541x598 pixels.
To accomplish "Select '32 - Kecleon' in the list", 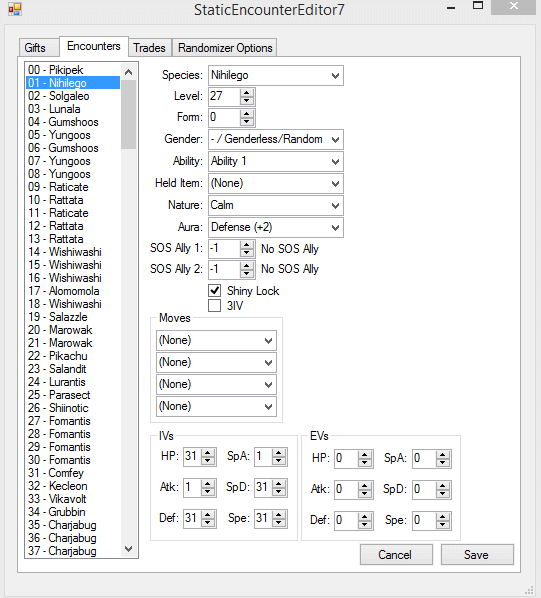I will [x=58, y=486].
